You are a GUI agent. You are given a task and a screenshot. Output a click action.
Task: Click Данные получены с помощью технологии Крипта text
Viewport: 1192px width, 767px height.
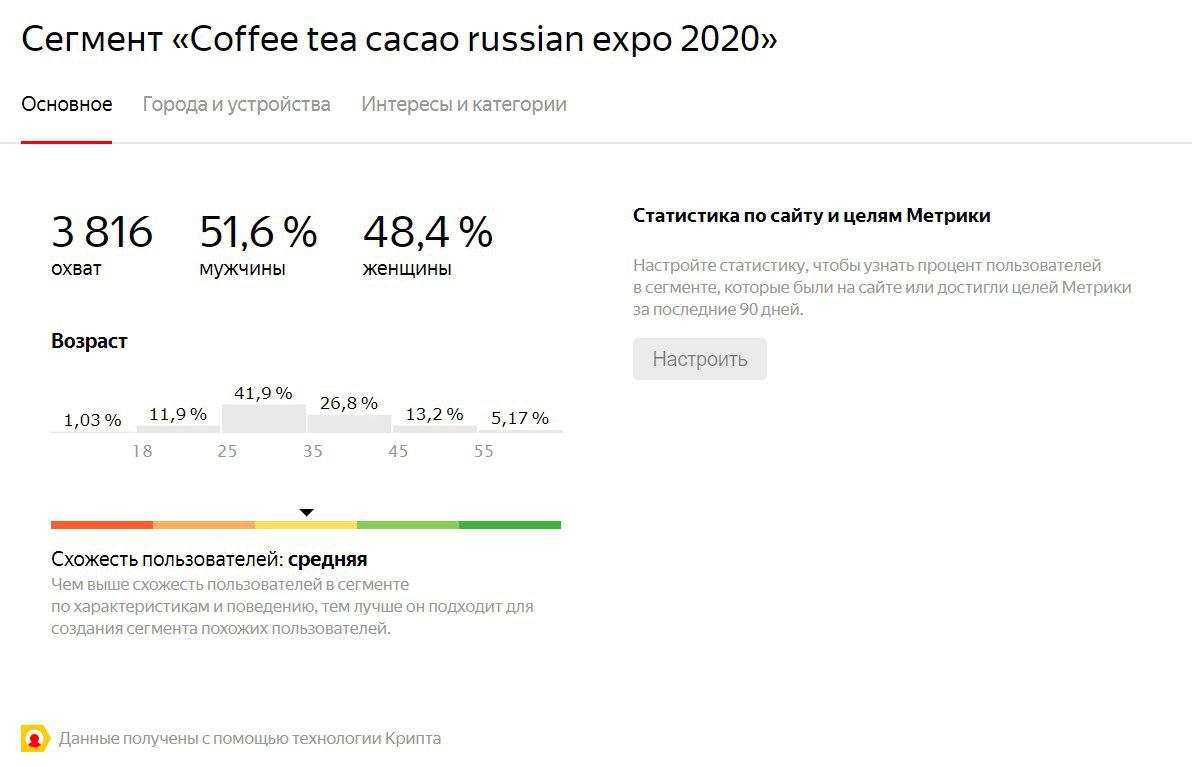(249, 738)
